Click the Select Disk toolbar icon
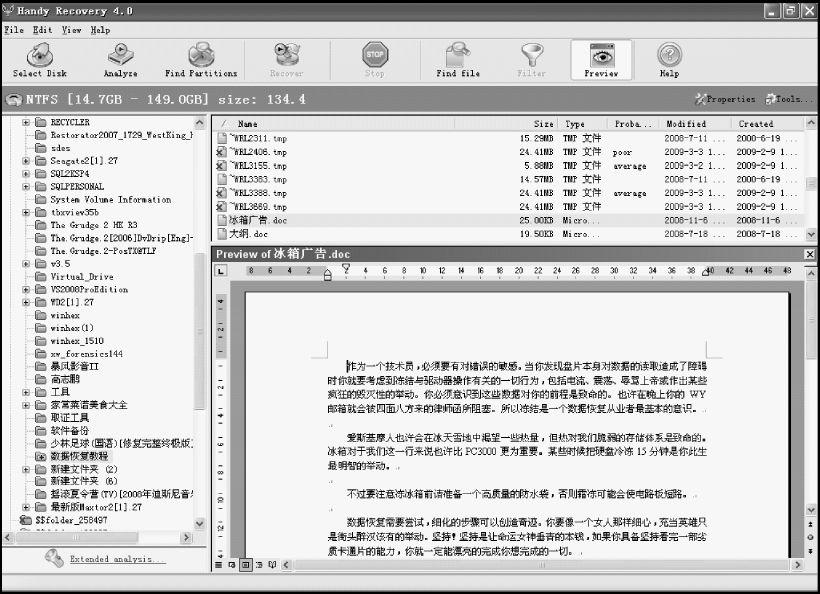820x594 pixels. (x=40, y=58)
